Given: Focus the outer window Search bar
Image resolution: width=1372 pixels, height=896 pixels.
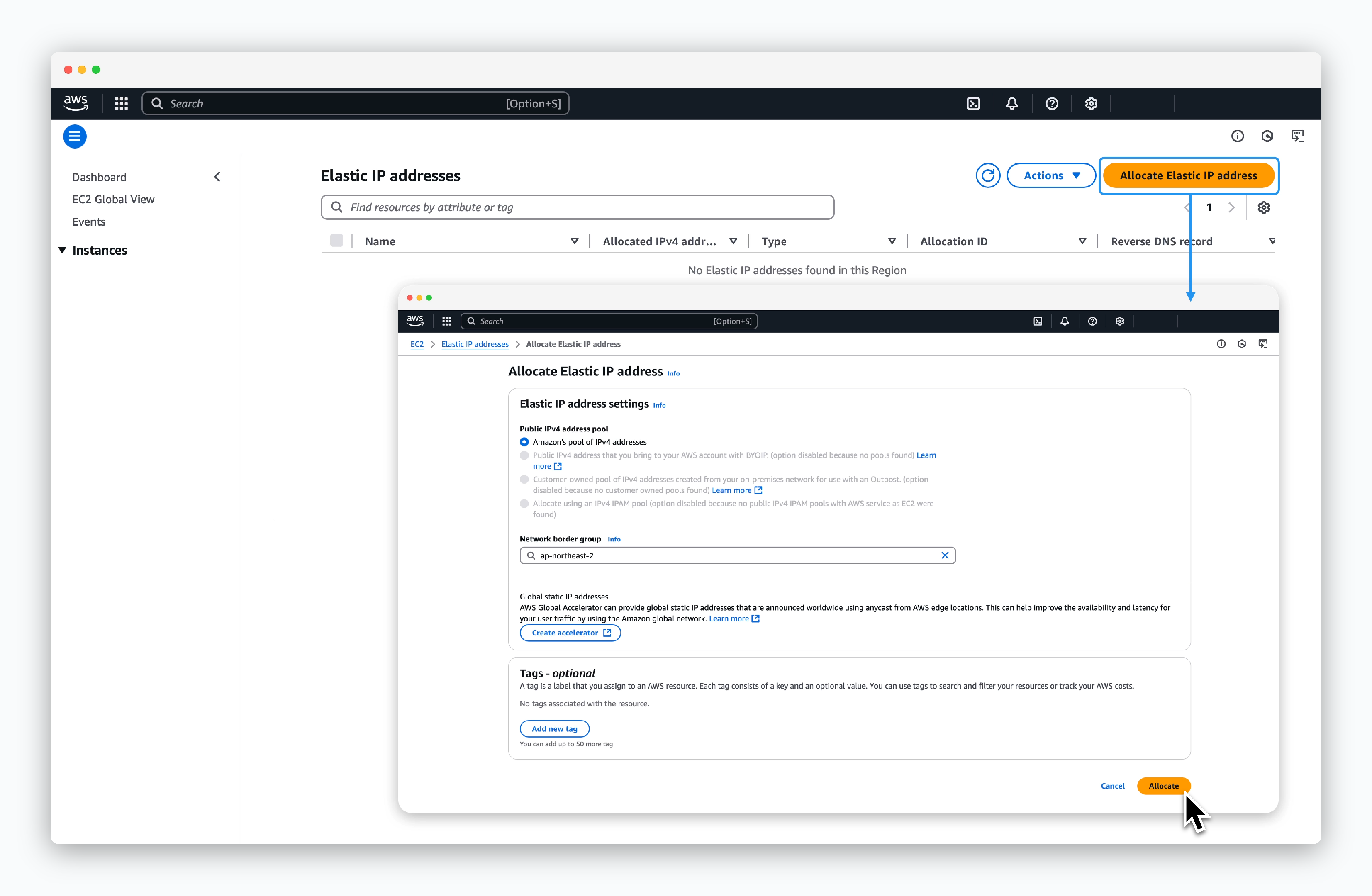Looking at the screenshot, I should pos(356,104).
